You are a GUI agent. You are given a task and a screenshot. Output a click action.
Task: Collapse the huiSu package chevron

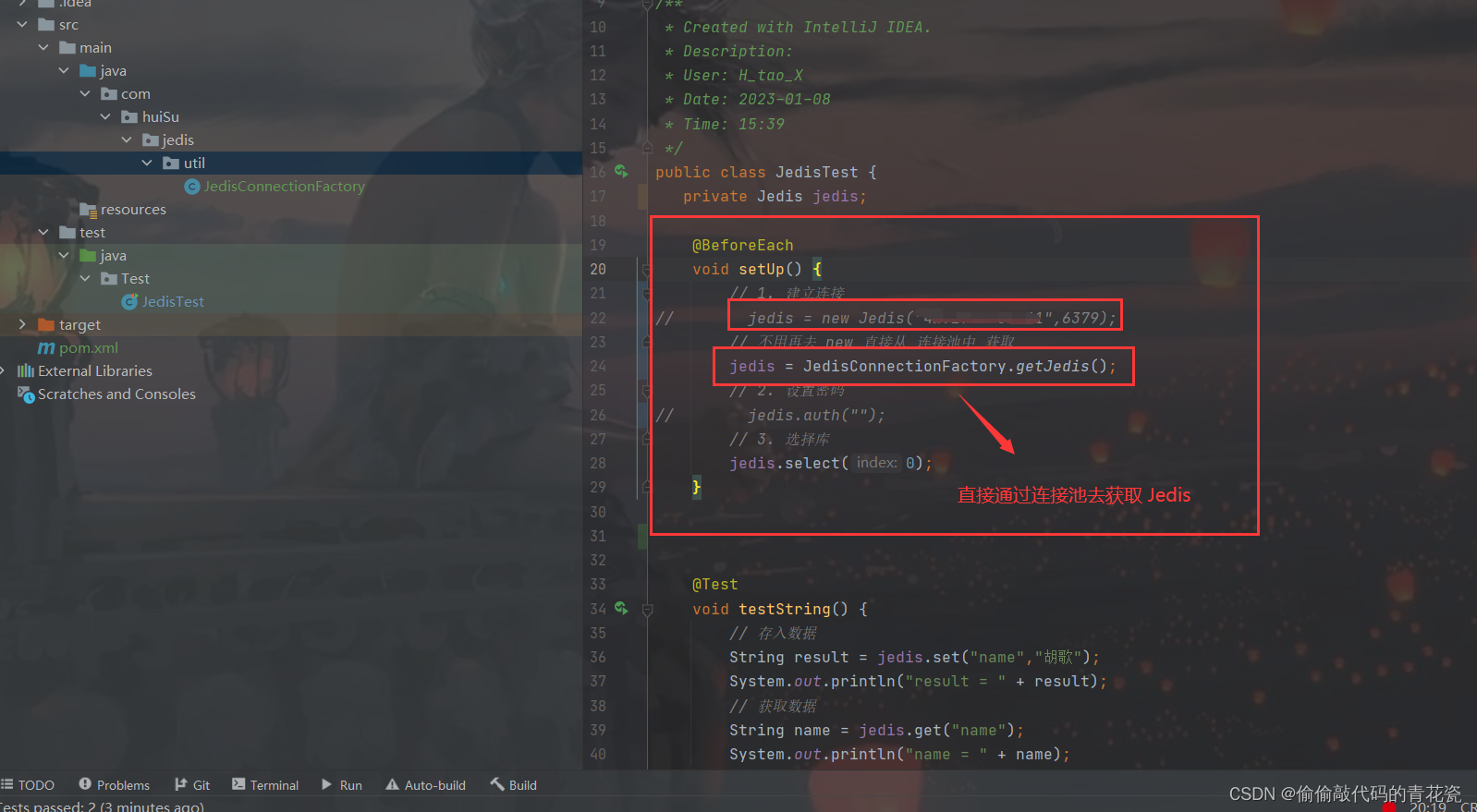(x=105, y=116)
